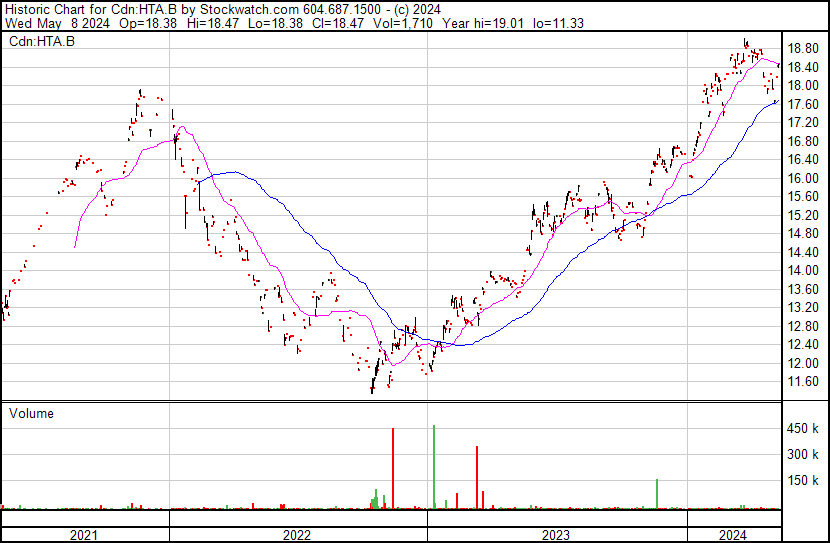
Task: Click the green volume bar near 150 k in late 2023
Action: (x=657, y=494)
